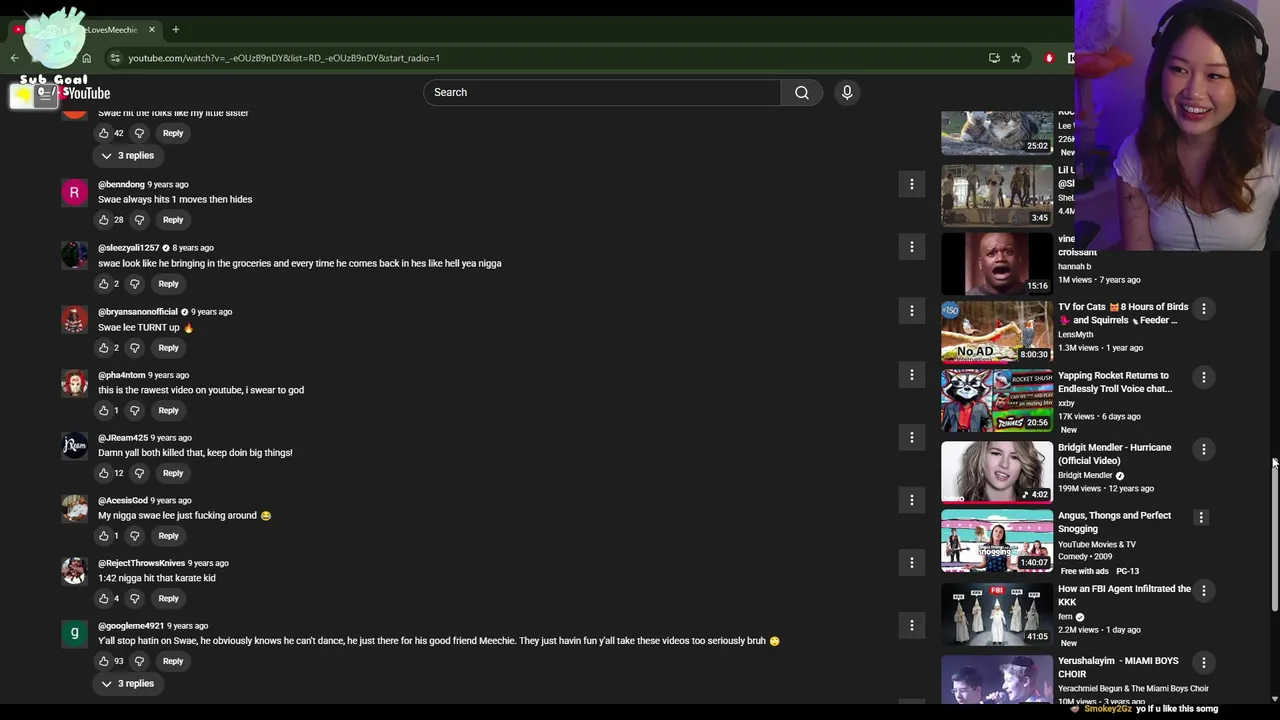Click the browser address bar URL

tap(284, 58)
